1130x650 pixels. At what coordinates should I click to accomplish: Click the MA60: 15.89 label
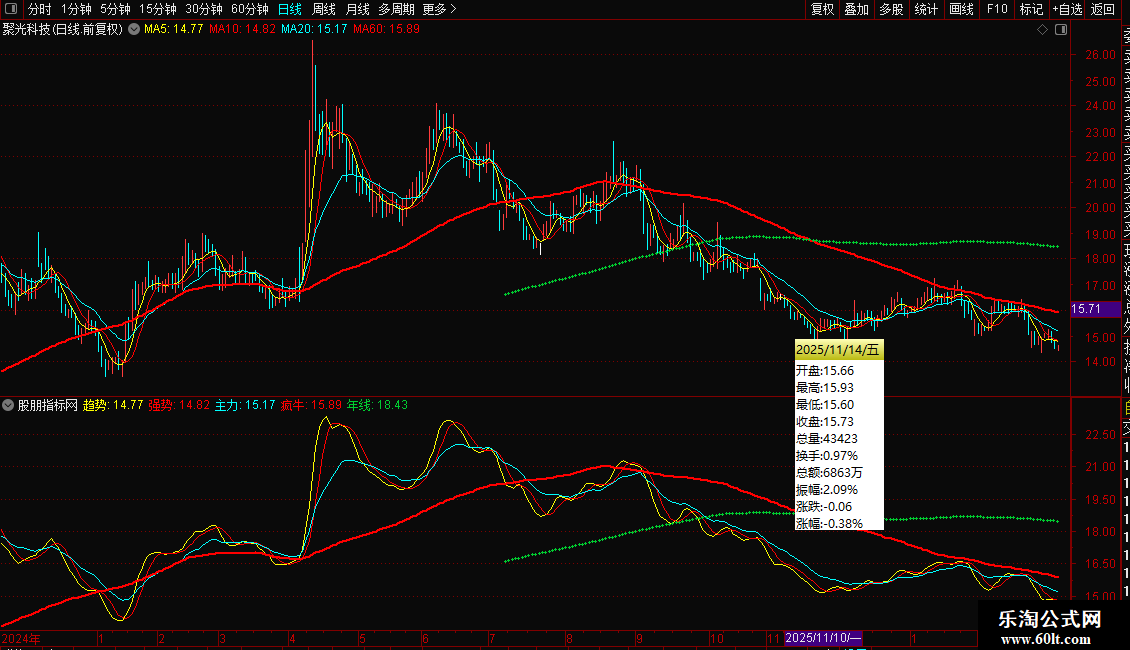click(386, 29)
